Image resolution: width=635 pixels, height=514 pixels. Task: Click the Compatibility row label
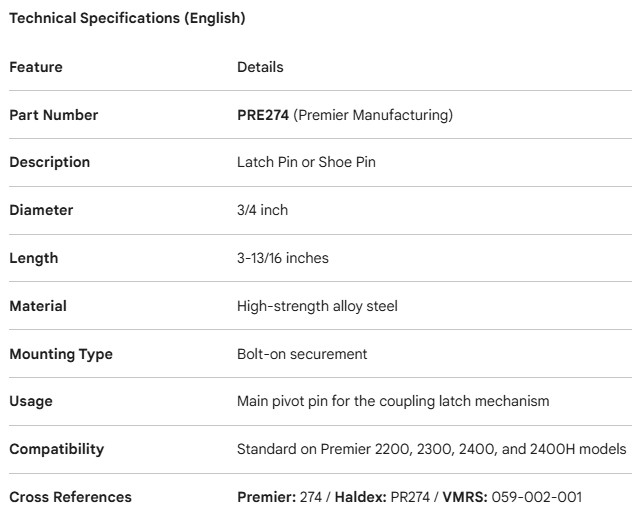coord(56,449)
